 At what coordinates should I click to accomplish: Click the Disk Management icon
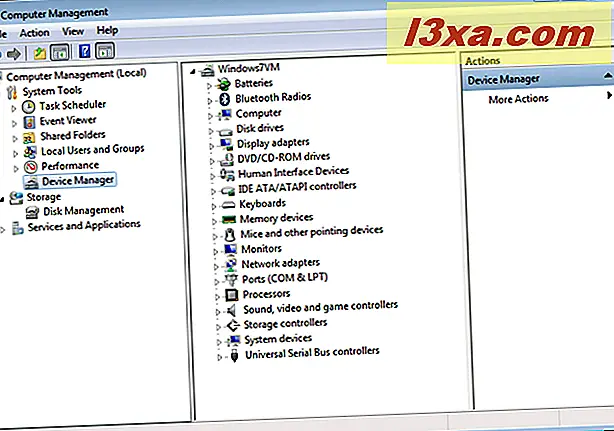32,213
